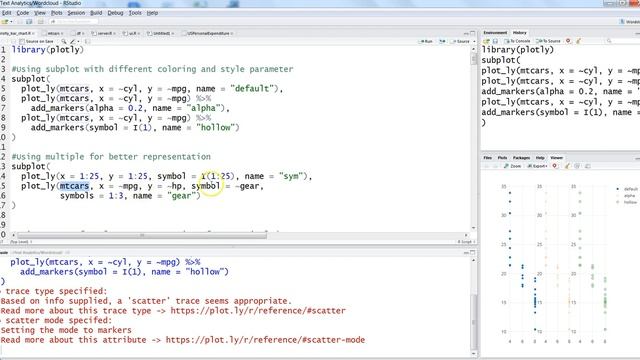Switch to the USPersonalExpenditure tab
The width and height of the screenshot is (640, 360).
click(208, 33)
